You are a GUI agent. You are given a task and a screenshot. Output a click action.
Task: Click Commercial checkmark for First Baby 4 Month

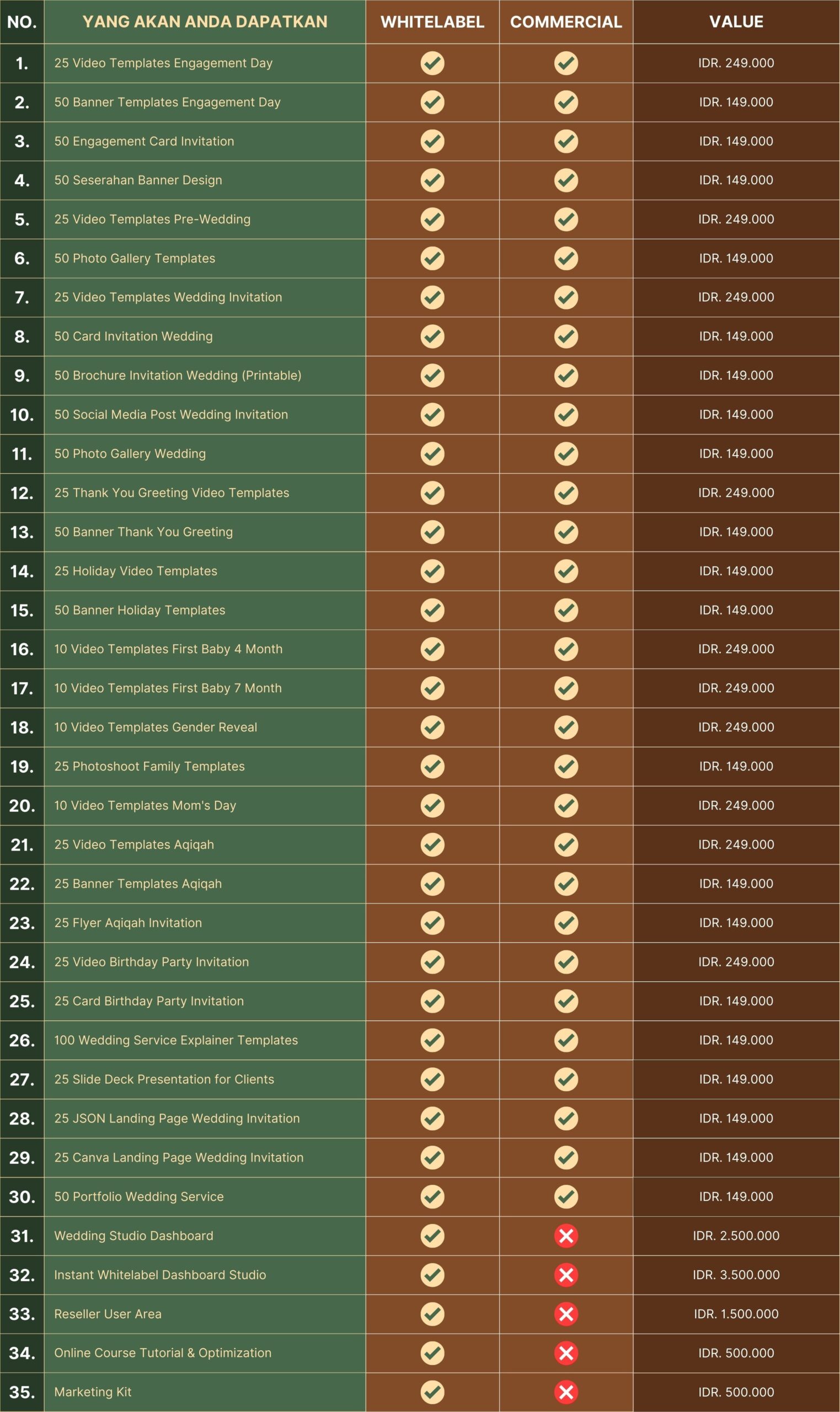click(566, 649)
